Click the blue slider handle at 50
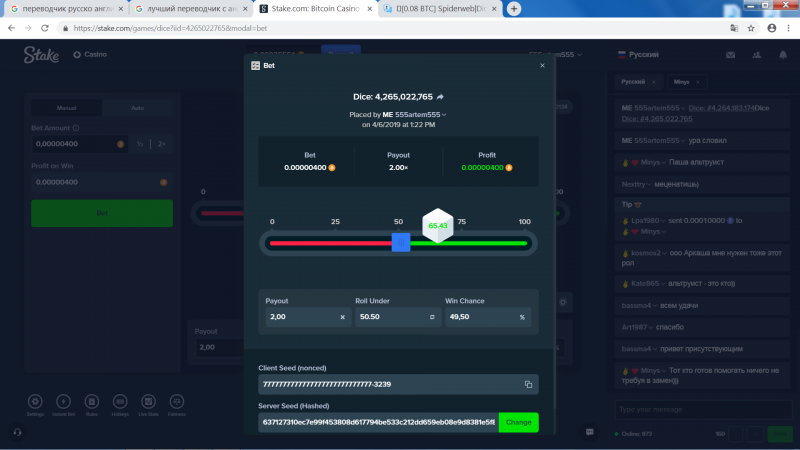The width and height of the screenshot is (800, 450). click(x=401, y=242)
